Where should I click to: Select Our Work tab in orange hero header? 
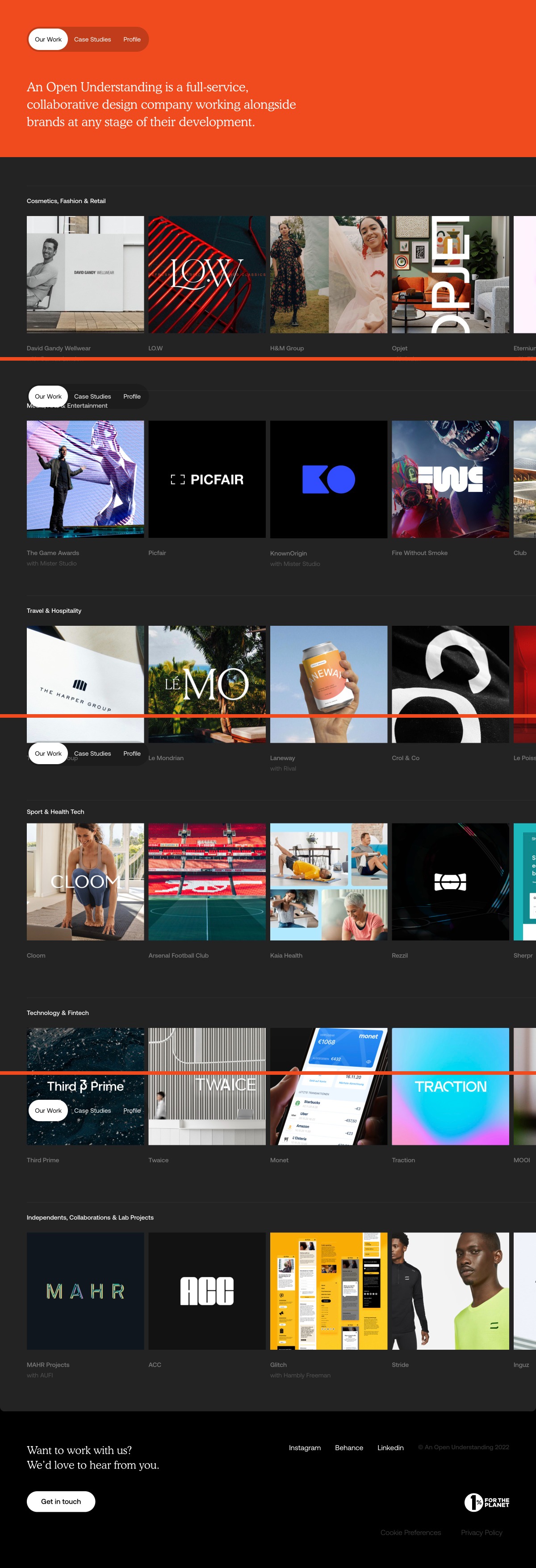pyautogui.click(x=48, y=40)
